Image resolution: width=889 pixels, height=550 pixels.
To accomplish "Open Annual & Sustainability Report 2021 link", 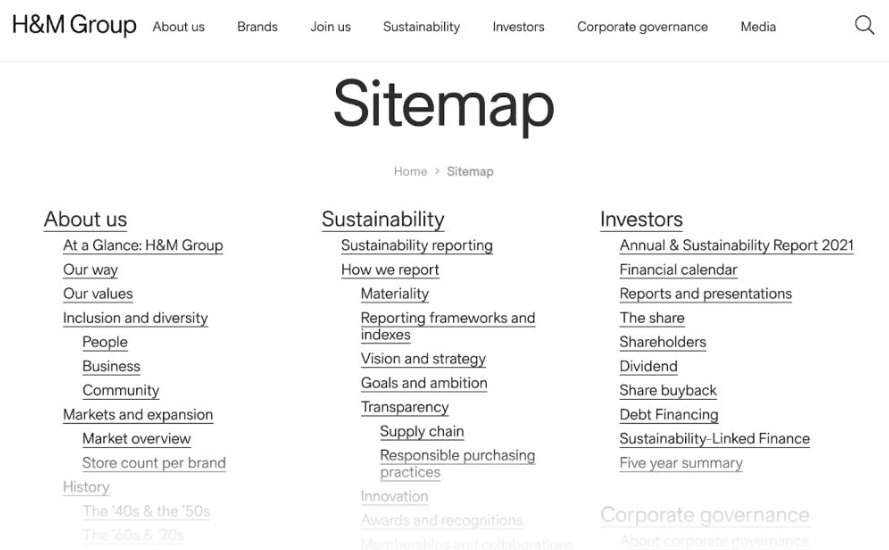I will [736, 245].
